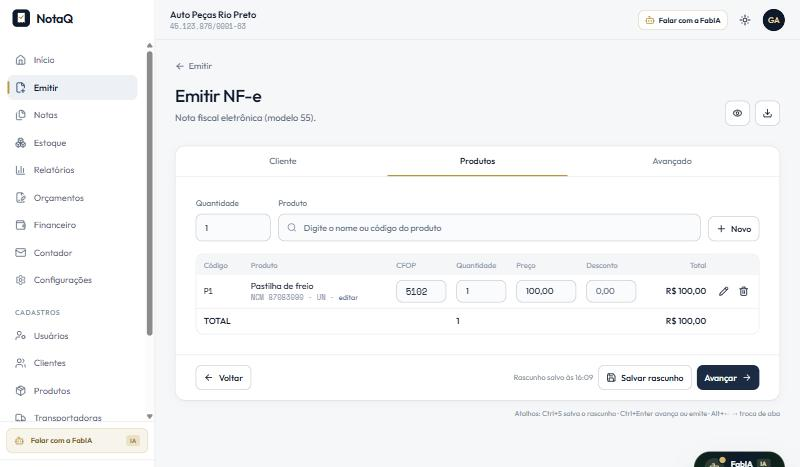This screenshot has width=800, height=467.
Task: Click the sidebar scrollbar down arrow
Action: point(149,416)
